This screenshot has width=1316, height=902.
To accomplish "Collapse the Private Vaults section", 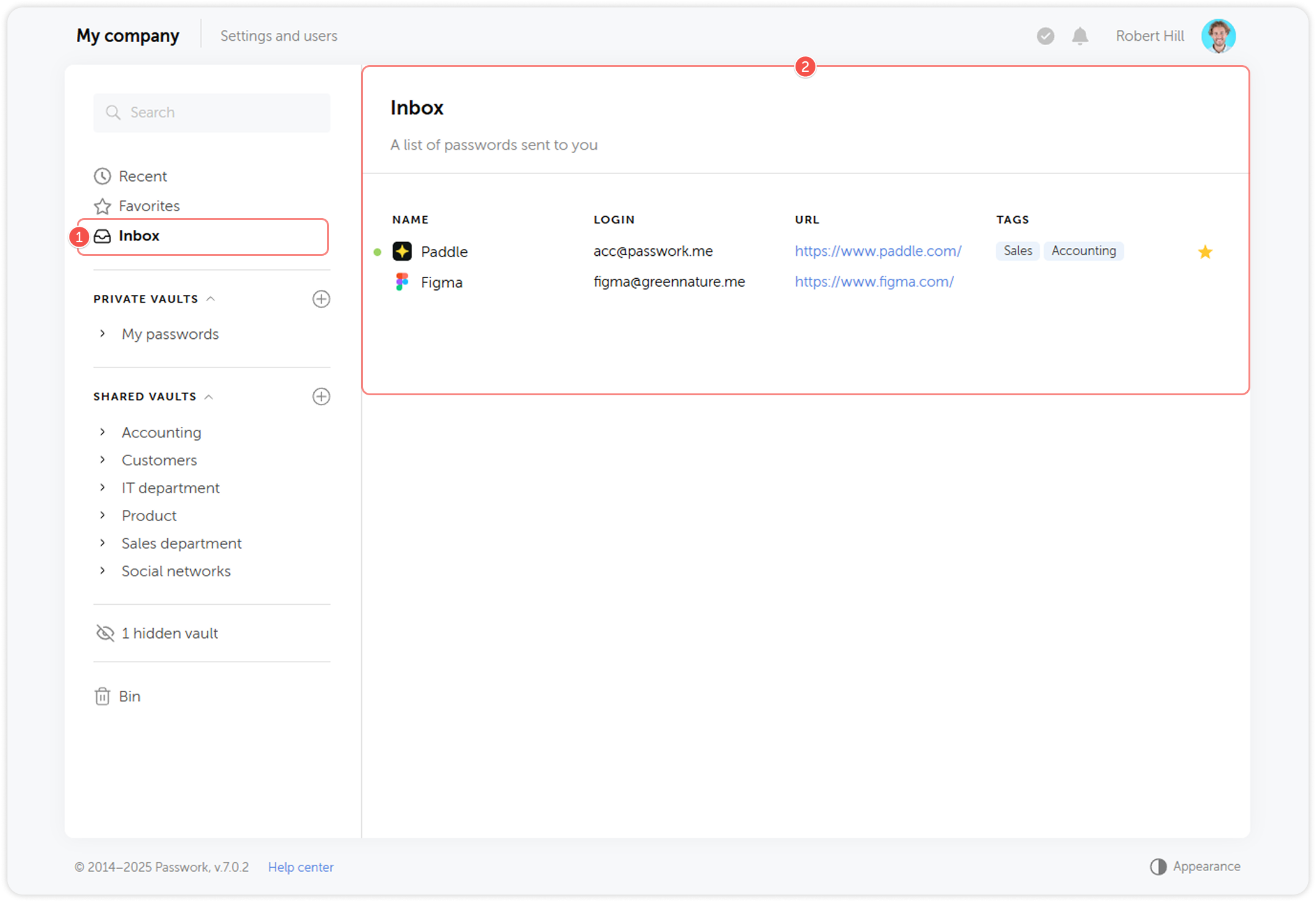I will pyautogui.click(x=211, y=299).
